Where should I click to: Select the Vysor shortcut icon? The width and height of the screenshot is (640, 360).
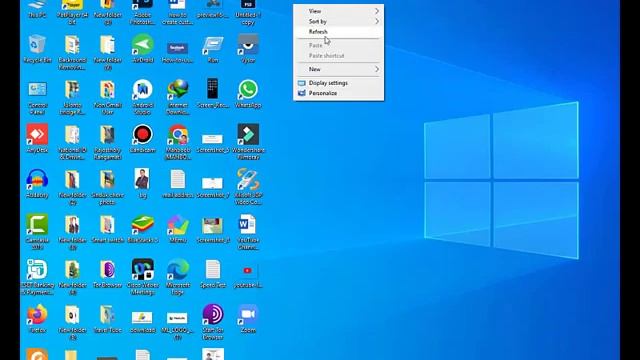click(248, 49)
